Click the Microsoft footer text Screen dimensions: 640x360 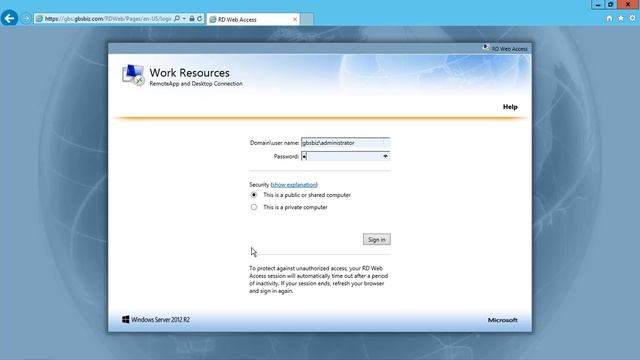coord(502,320)
